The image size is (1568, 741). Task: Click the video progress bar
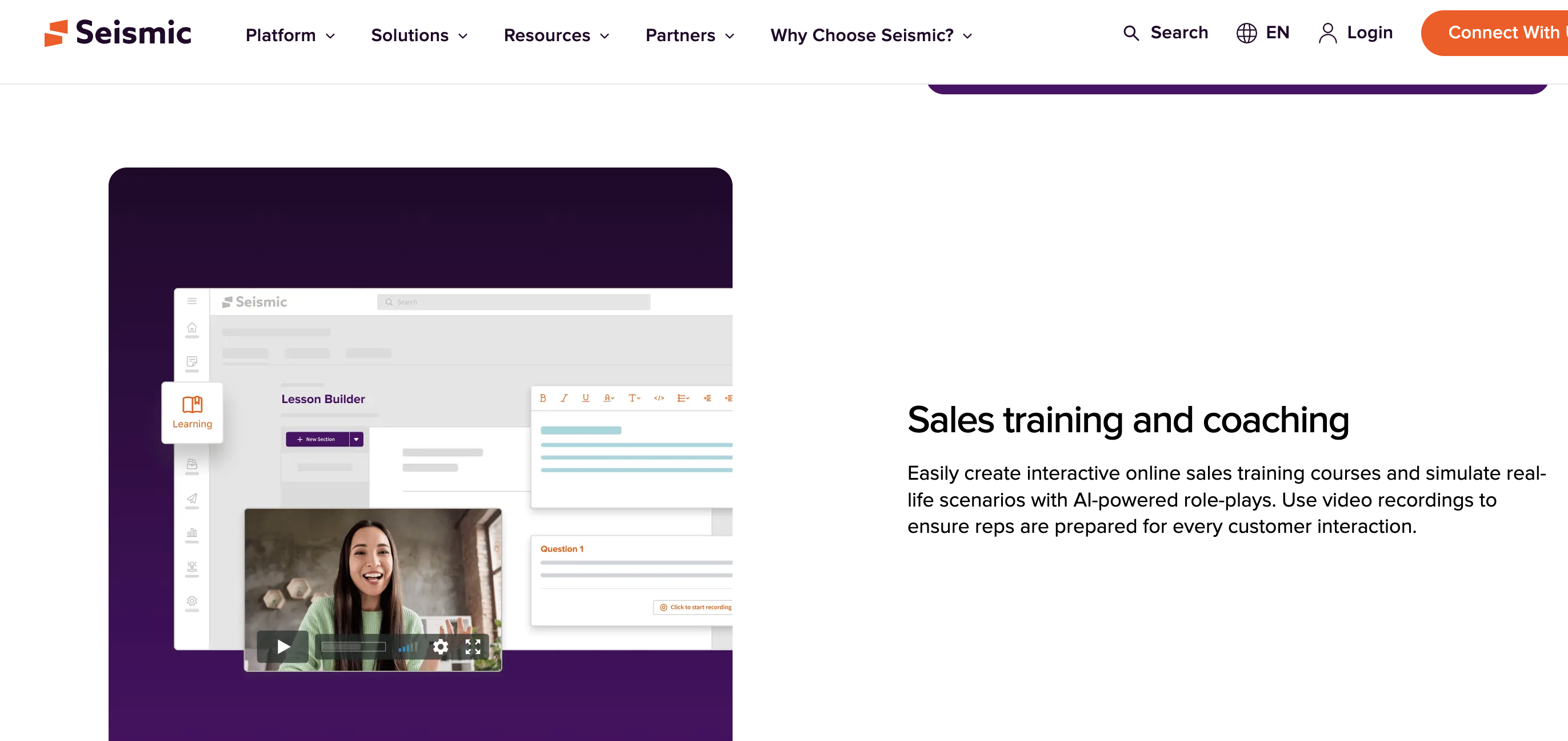tap(353, 647)
